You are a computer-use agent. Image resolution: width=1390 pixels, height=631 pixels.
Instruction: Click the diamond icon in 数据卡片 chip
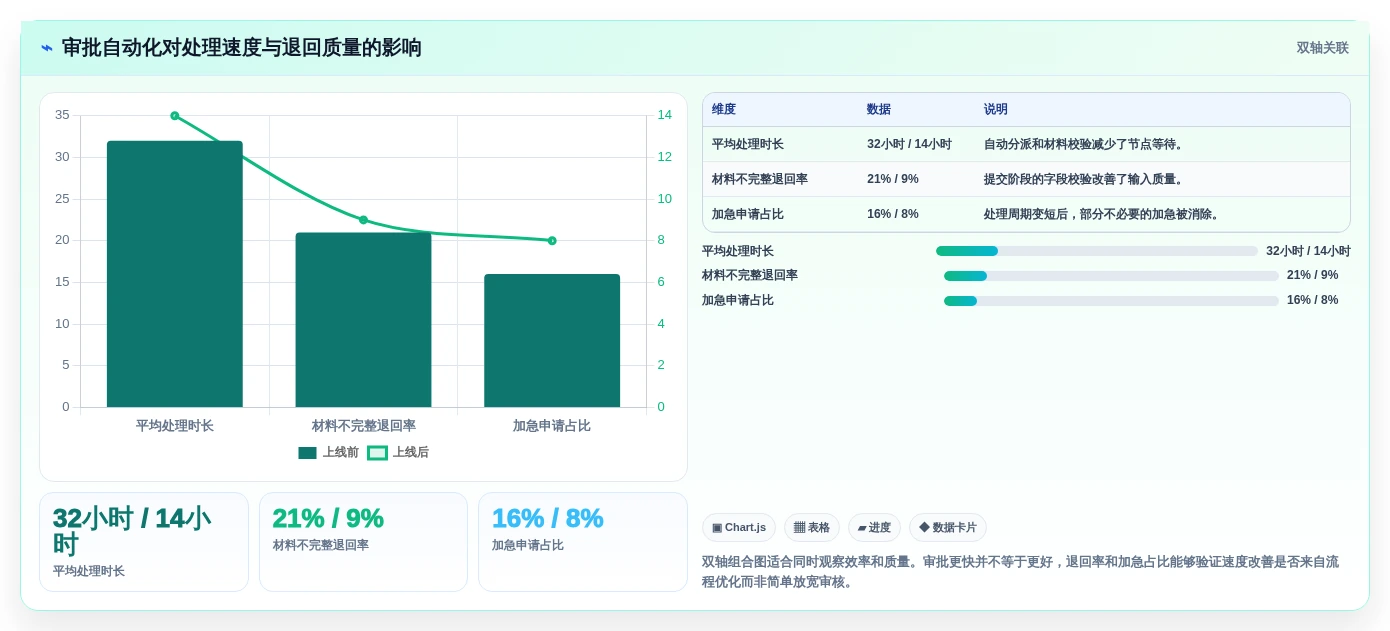924,527
